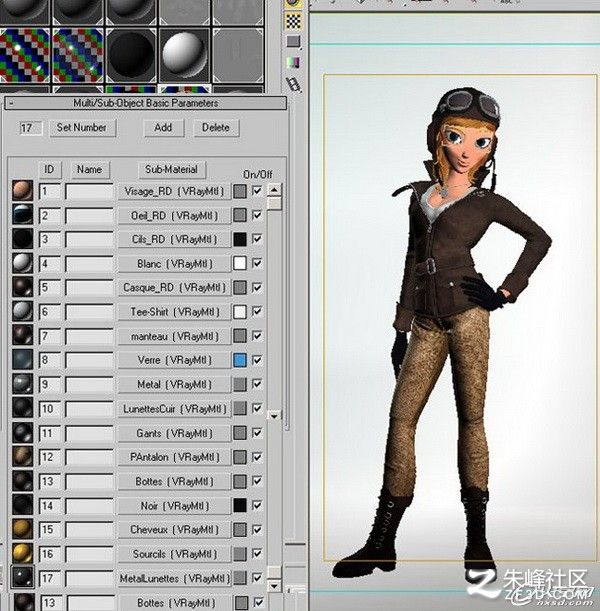Click the Cils_RD material sphere preview
The image size is (600, 611).
coord(23,239)
